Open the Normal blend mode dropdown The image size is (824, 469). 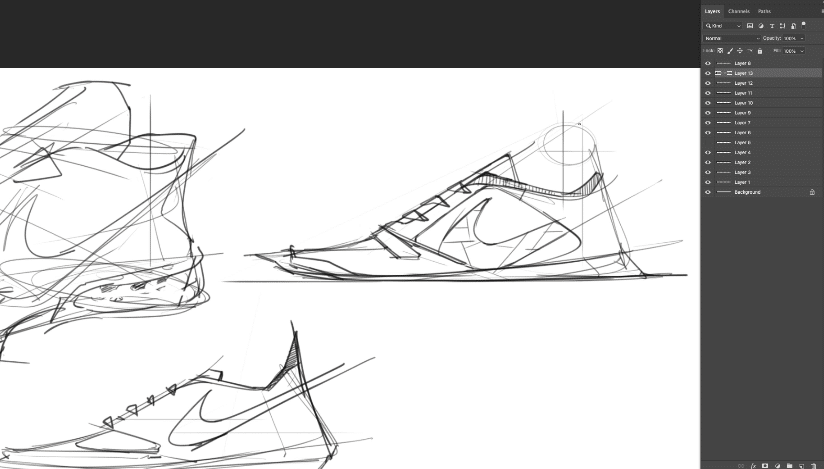click(732, 38)
